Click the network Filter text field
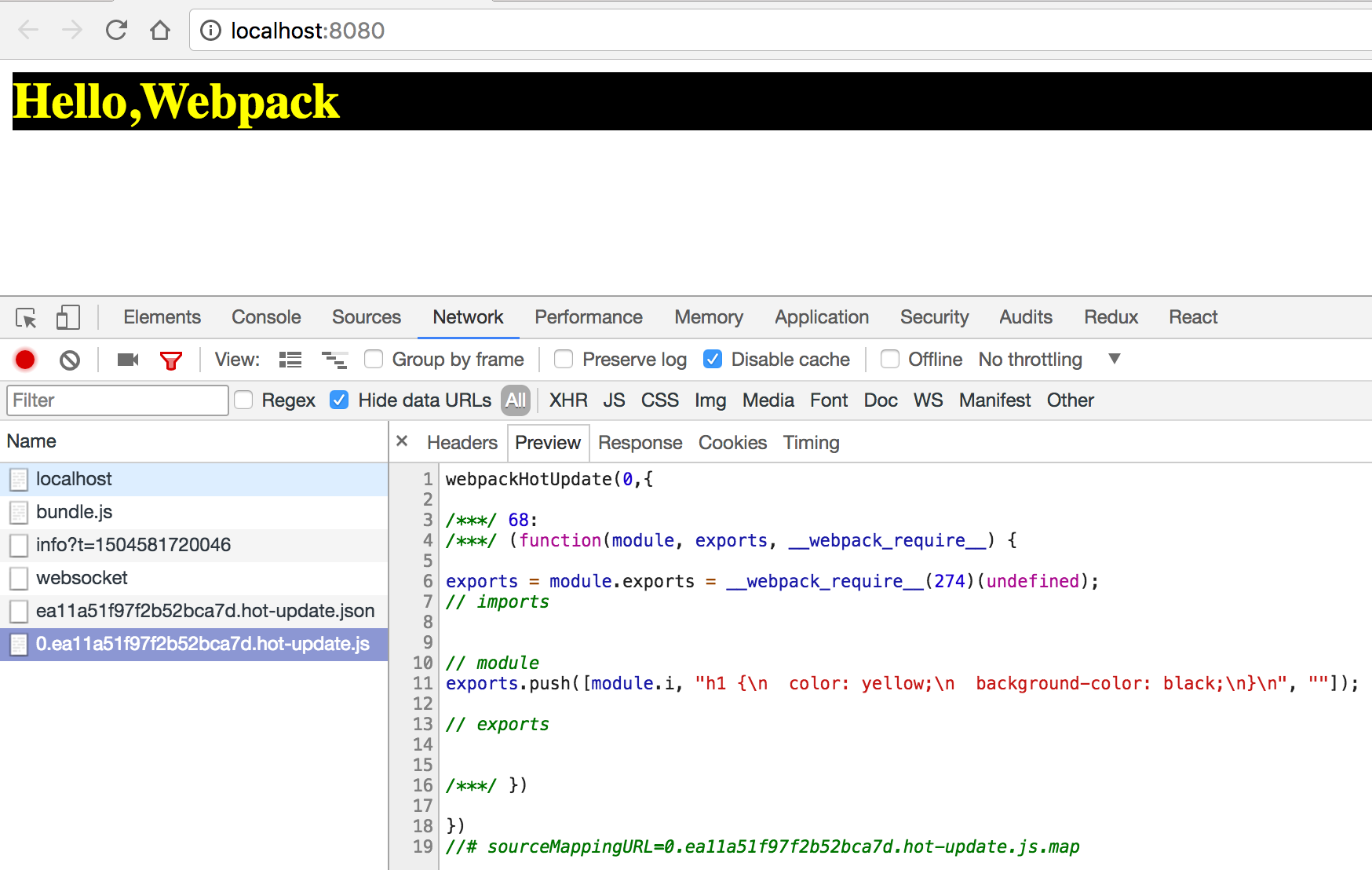1372x870 pixels. tap(118, 400)
